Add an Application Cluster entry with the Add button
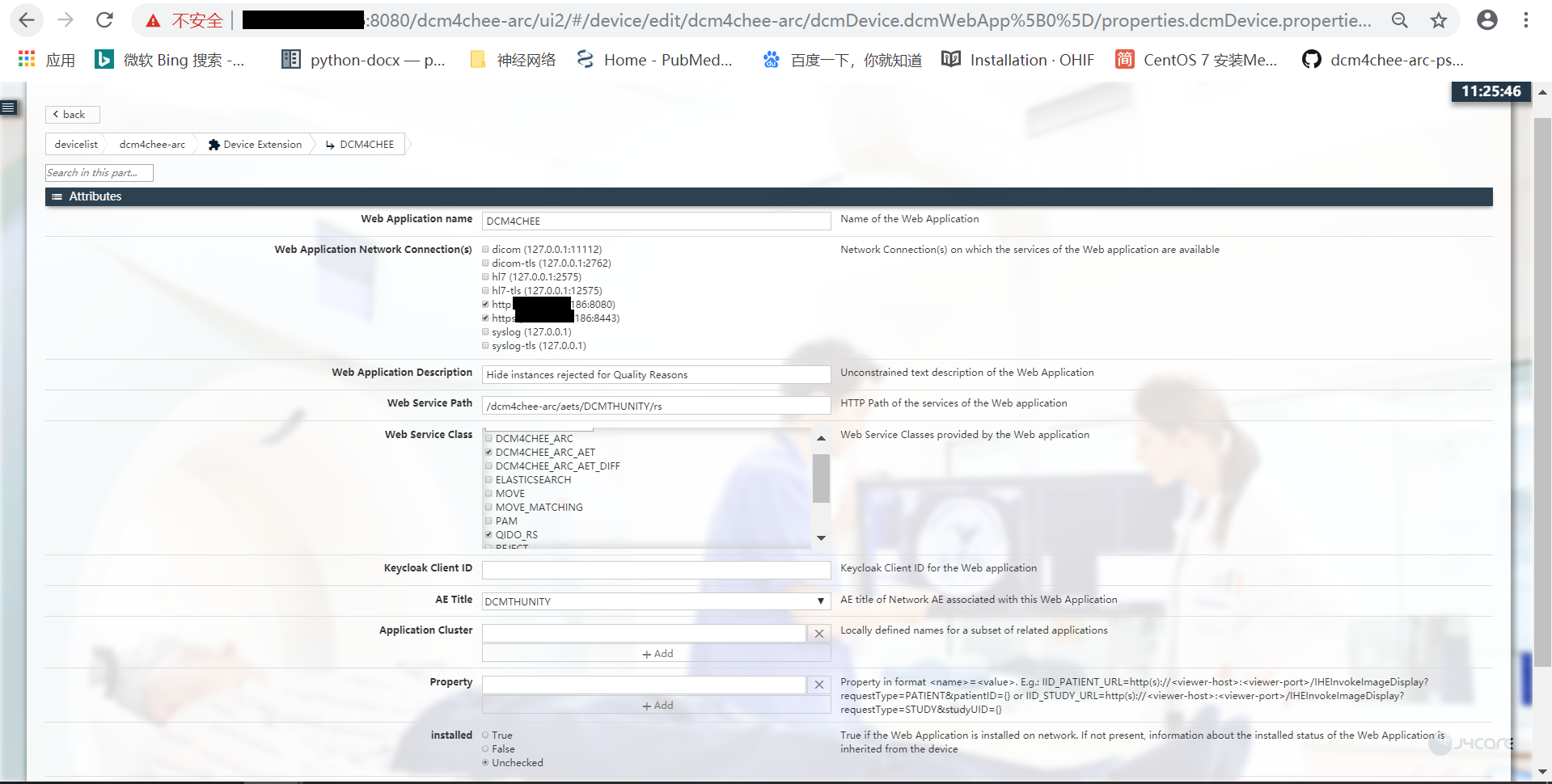Image resolution: width=1552 pixels, height=784 pixels. coord(656,653)
